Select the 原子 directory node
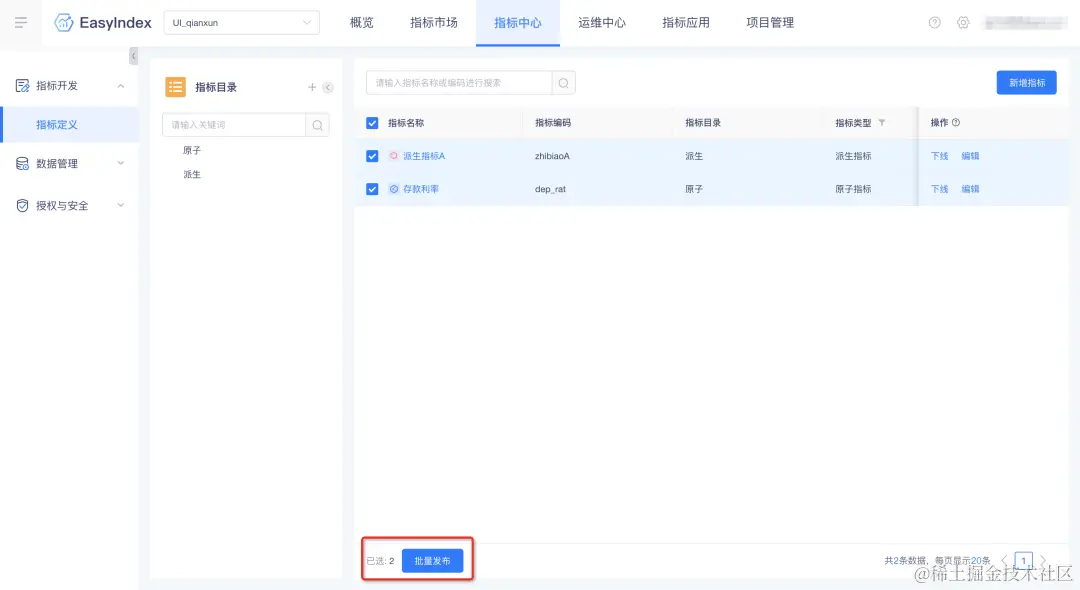Viewport: 1080px width, 590px height. (x=192, y=150)
